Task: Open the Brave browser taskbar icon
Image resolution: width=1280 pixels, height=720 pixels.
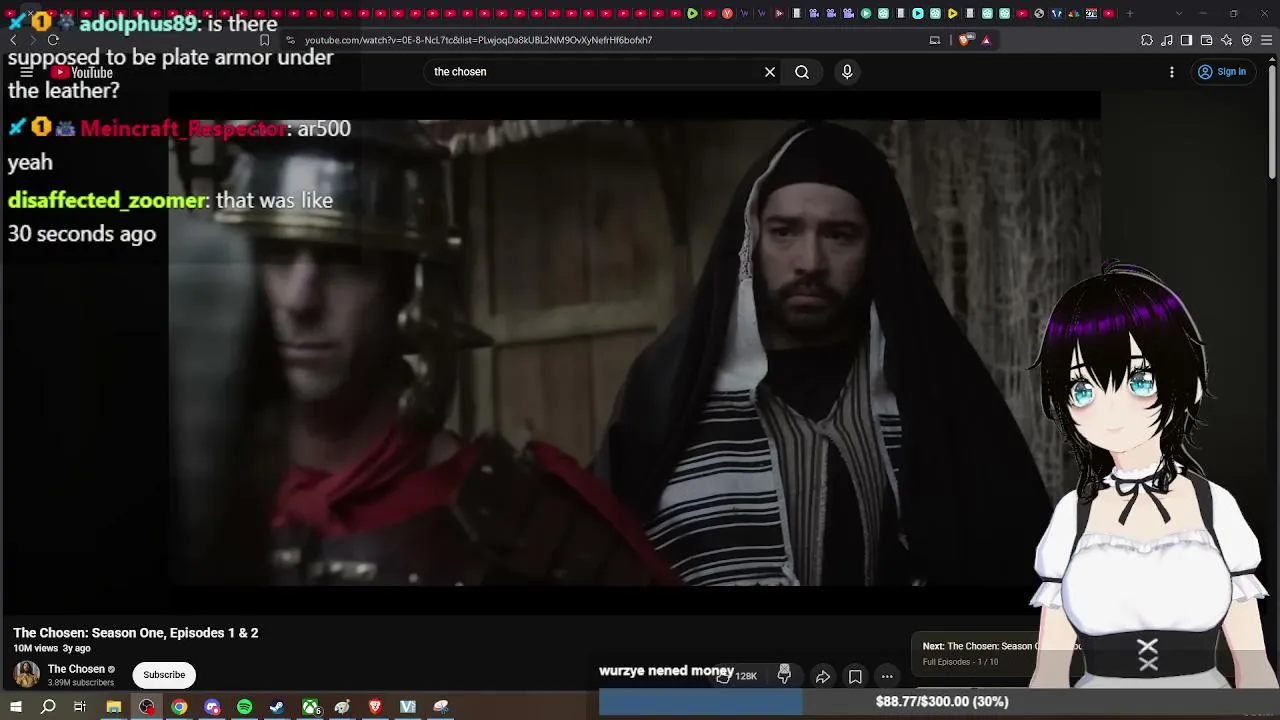Action: tap(375, 707)
